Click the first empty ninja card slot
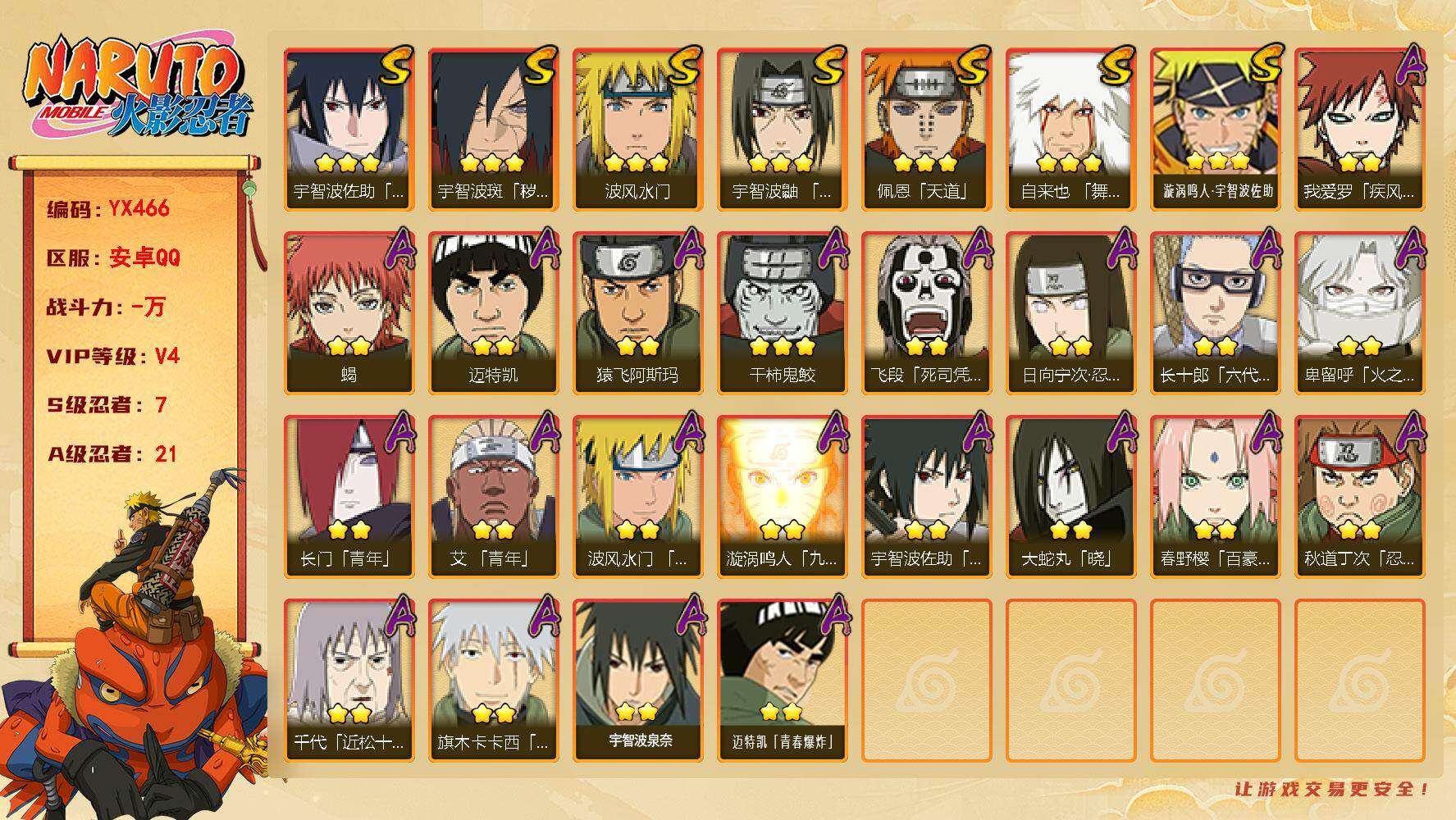The height and width of the screenshot is (820, 1456). (x=926, y=681)
